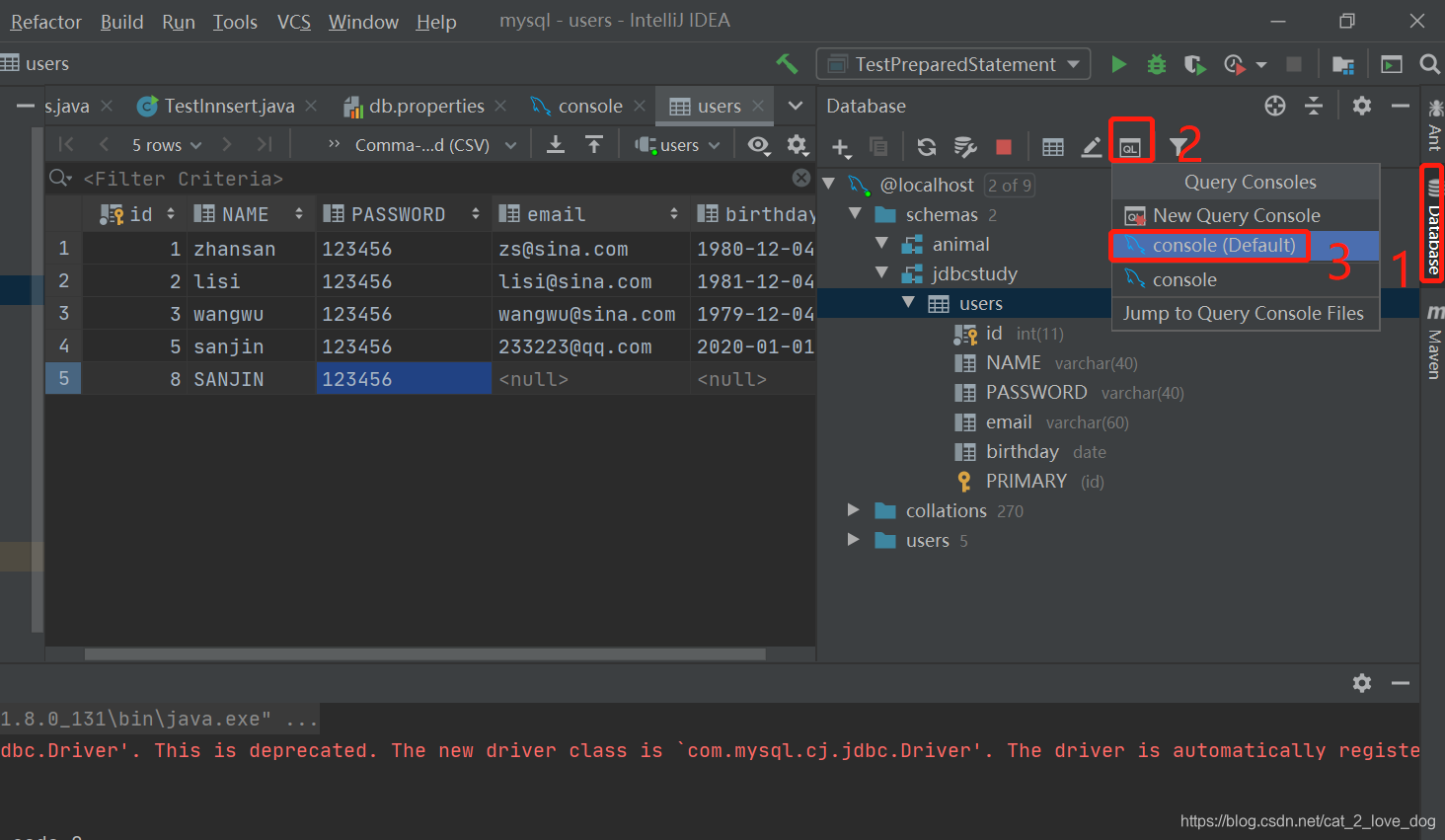Toggle view options eye icon
The image size is (1445, 840).
(758, 145)
